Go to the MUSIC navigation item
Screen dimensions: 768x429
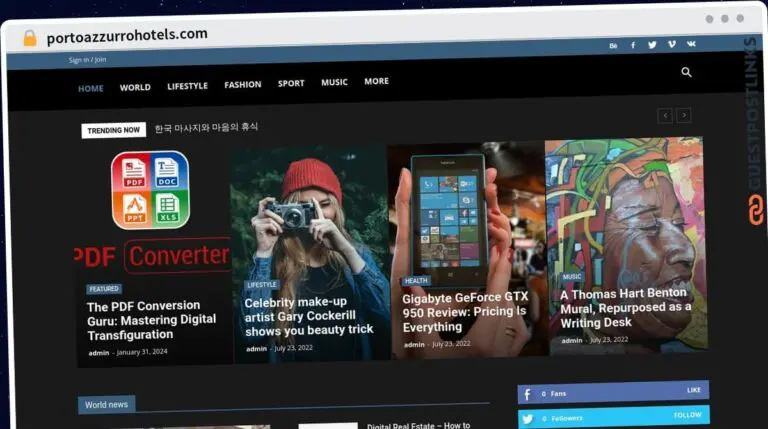pyautogui.click(x=334, y=83)
